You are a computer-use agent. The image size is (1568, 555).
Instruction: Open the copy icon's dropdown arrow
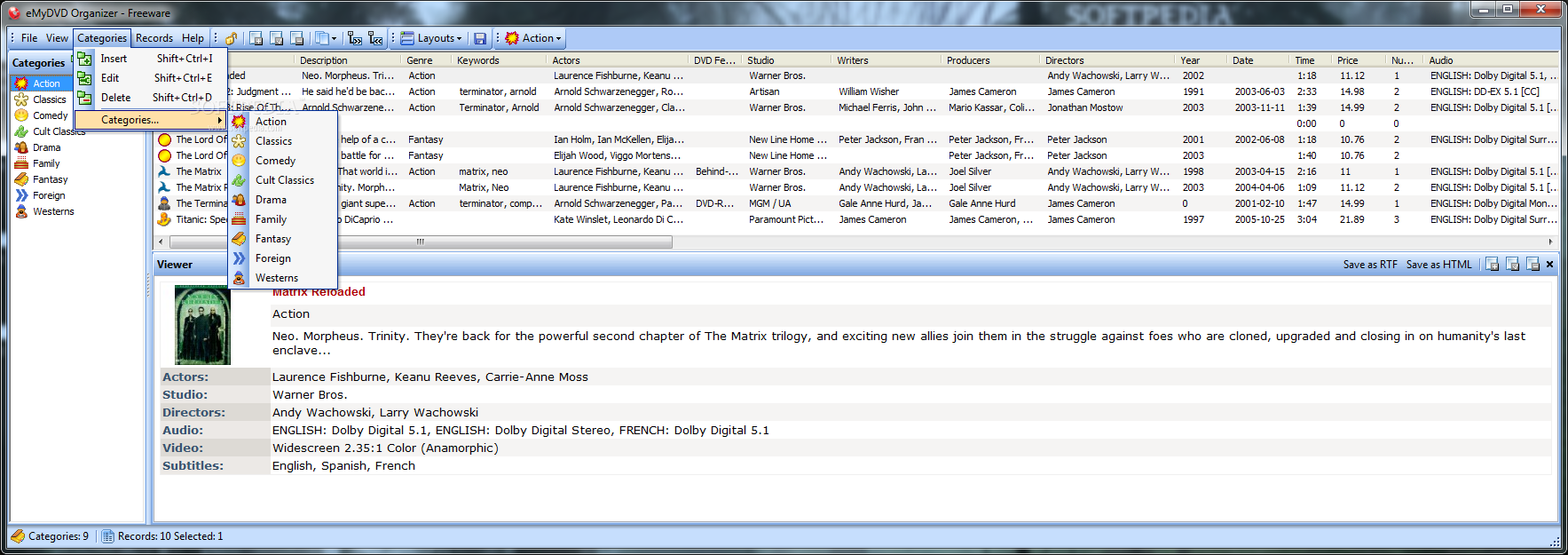335,38
